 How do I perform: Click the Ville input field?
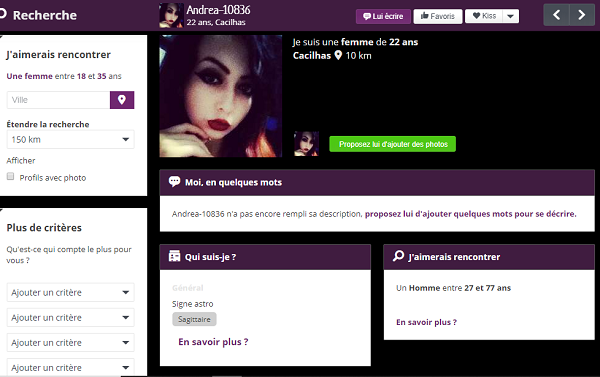coord(59,100)
